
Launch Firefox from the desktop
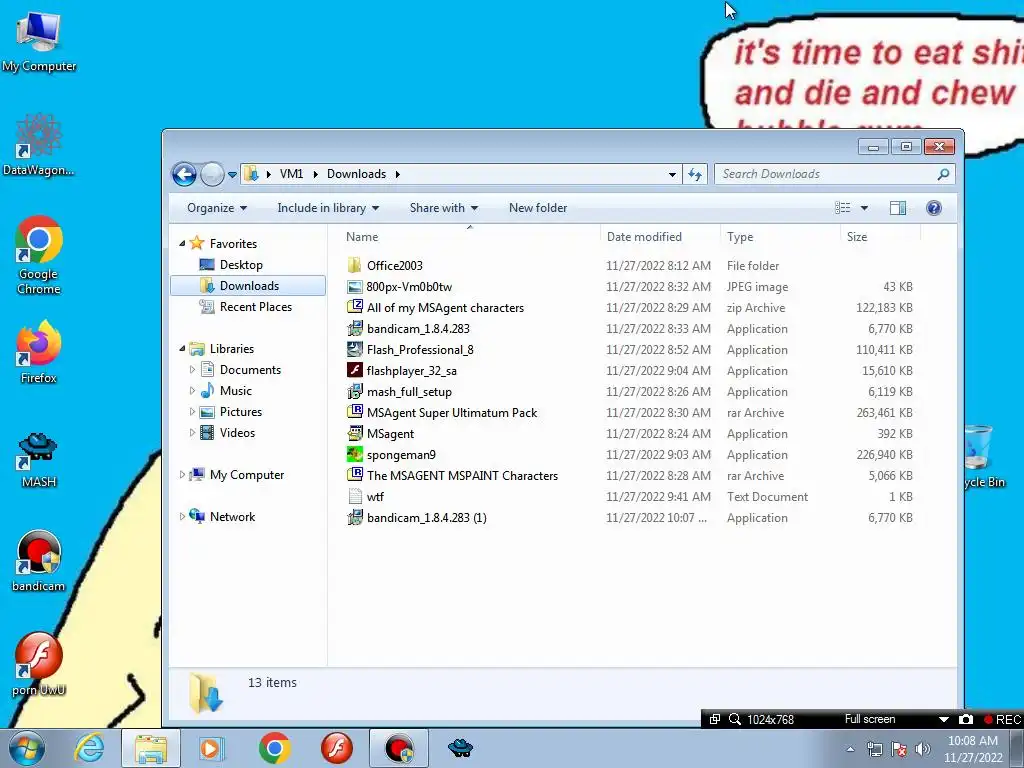[39, 351]
